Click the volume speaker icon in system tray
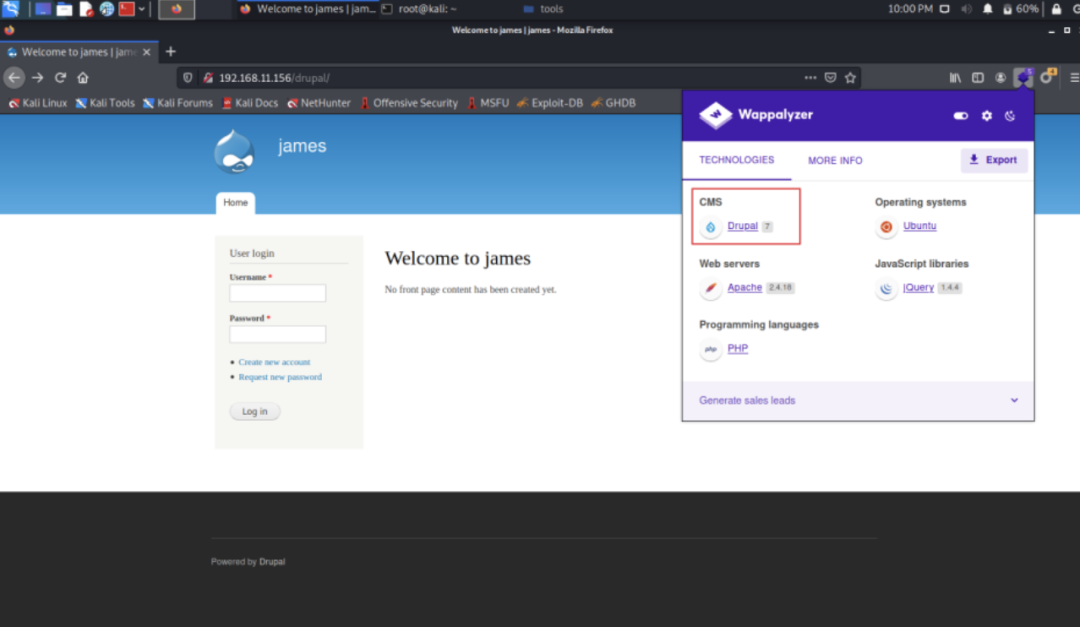Screen dimensions: 1080x627 [966, 9]
